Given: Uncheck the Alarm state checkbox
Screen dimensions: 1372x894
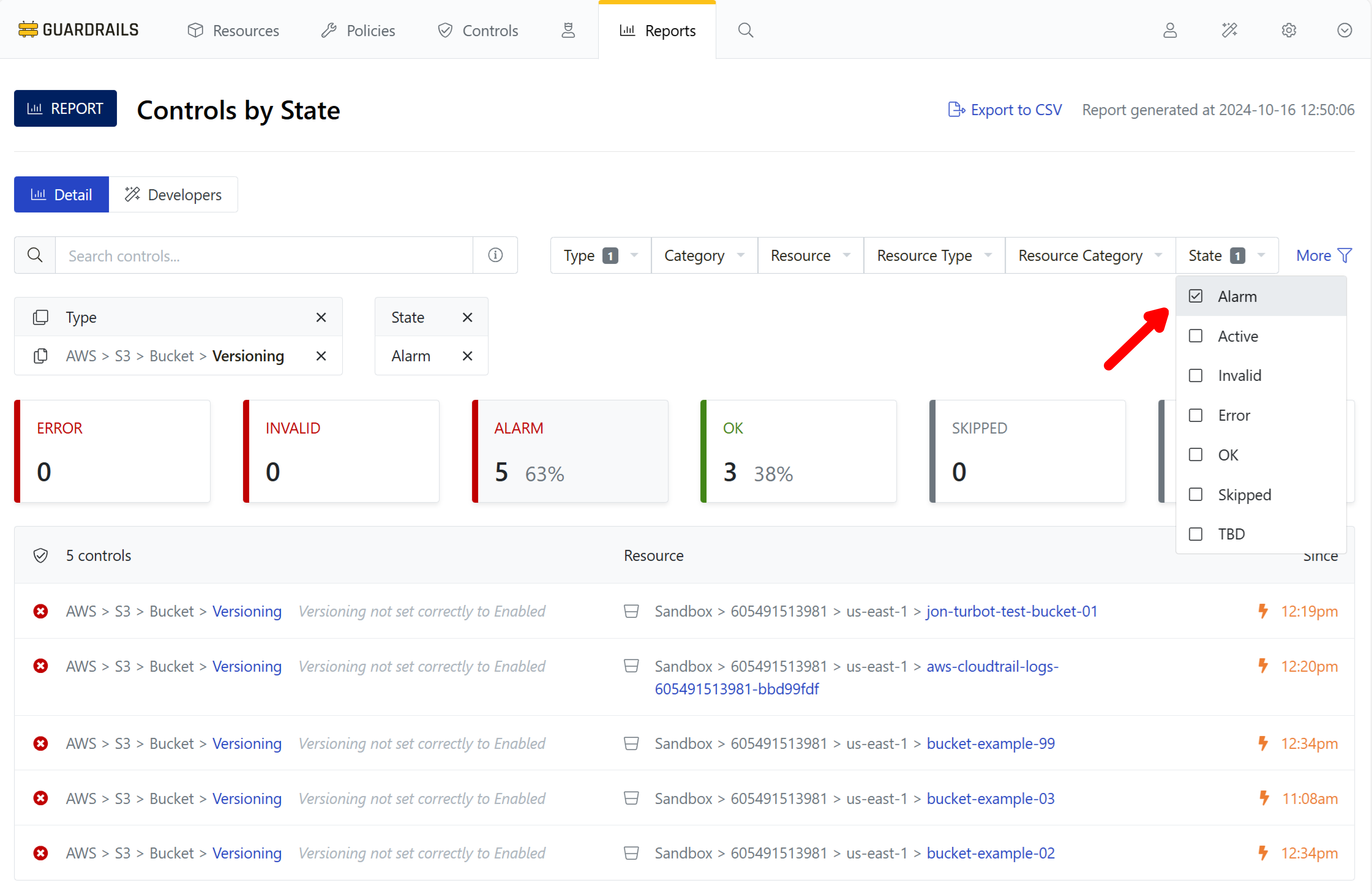Looking at the screenshot, I should click(x=1196, y=296).
